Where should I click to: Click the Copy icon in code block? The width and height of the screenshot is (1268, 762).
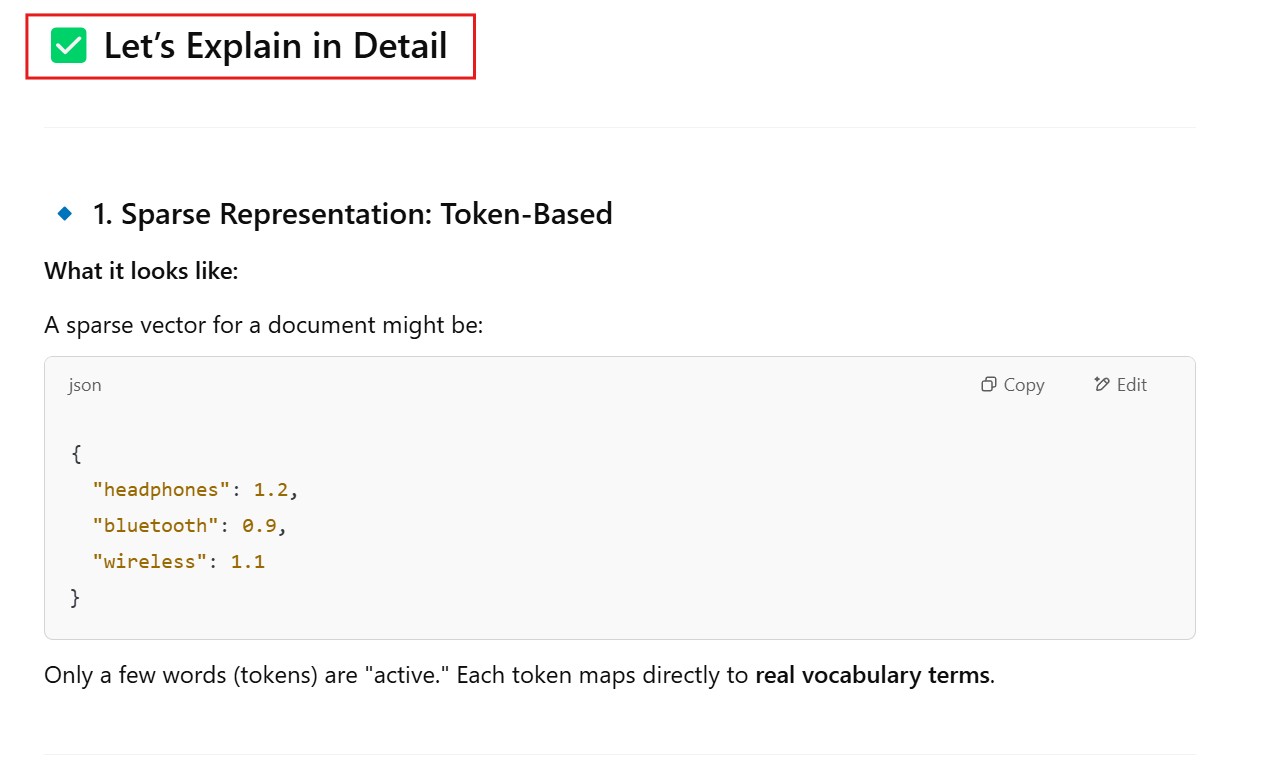pyautogui.click(x=988, y=385)
